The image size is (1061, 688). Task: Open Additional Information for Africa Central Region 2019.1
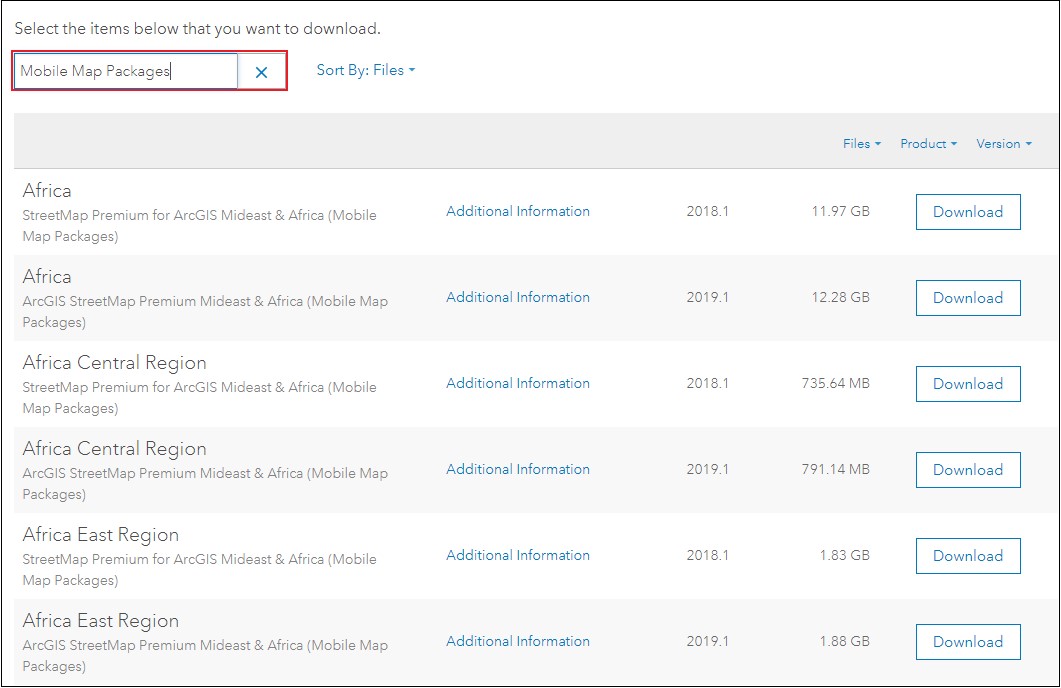(x=518, y=469)
